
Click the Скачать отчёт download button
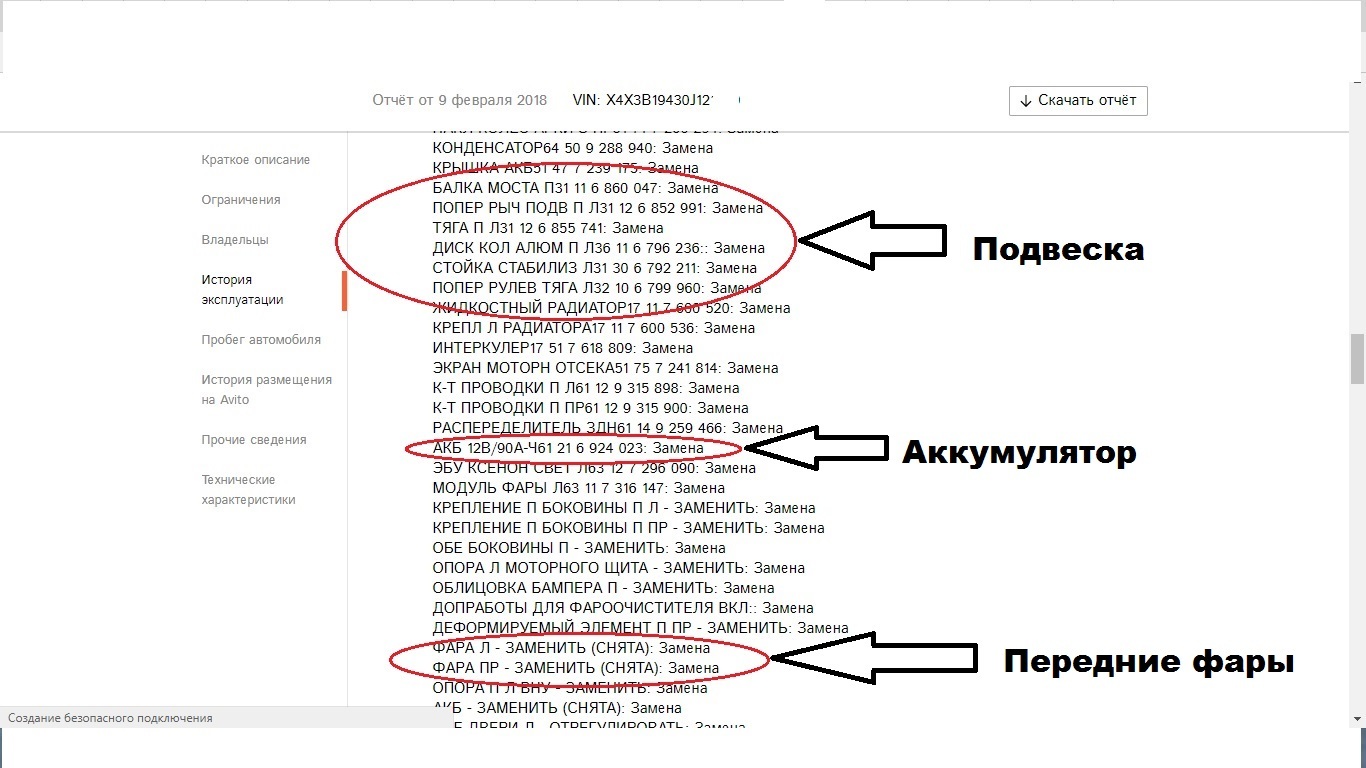pyautogui.click(x=1078, y=101)
